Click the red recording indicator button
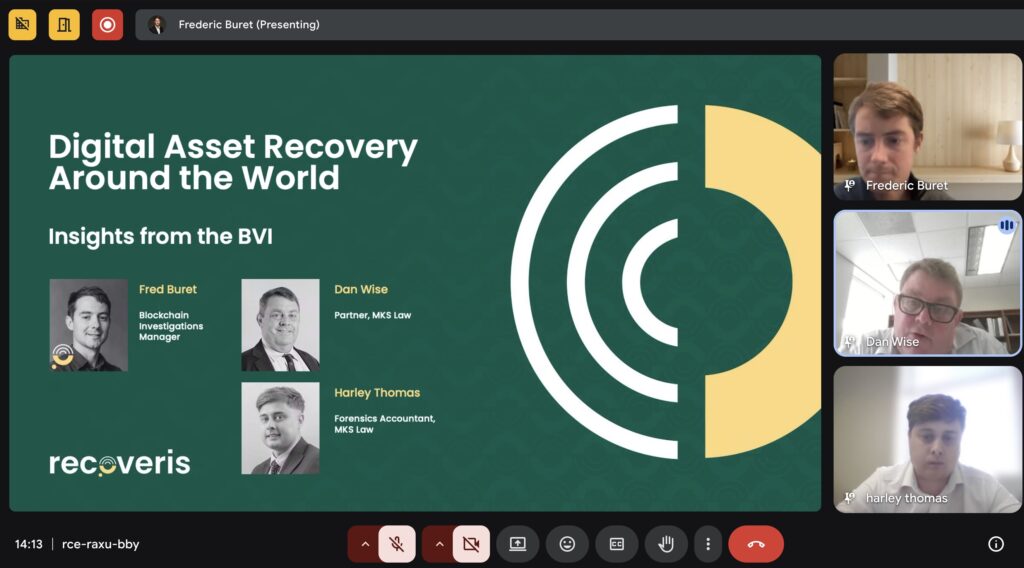This screenshot has height=568, width=1024. click(107, 25)
